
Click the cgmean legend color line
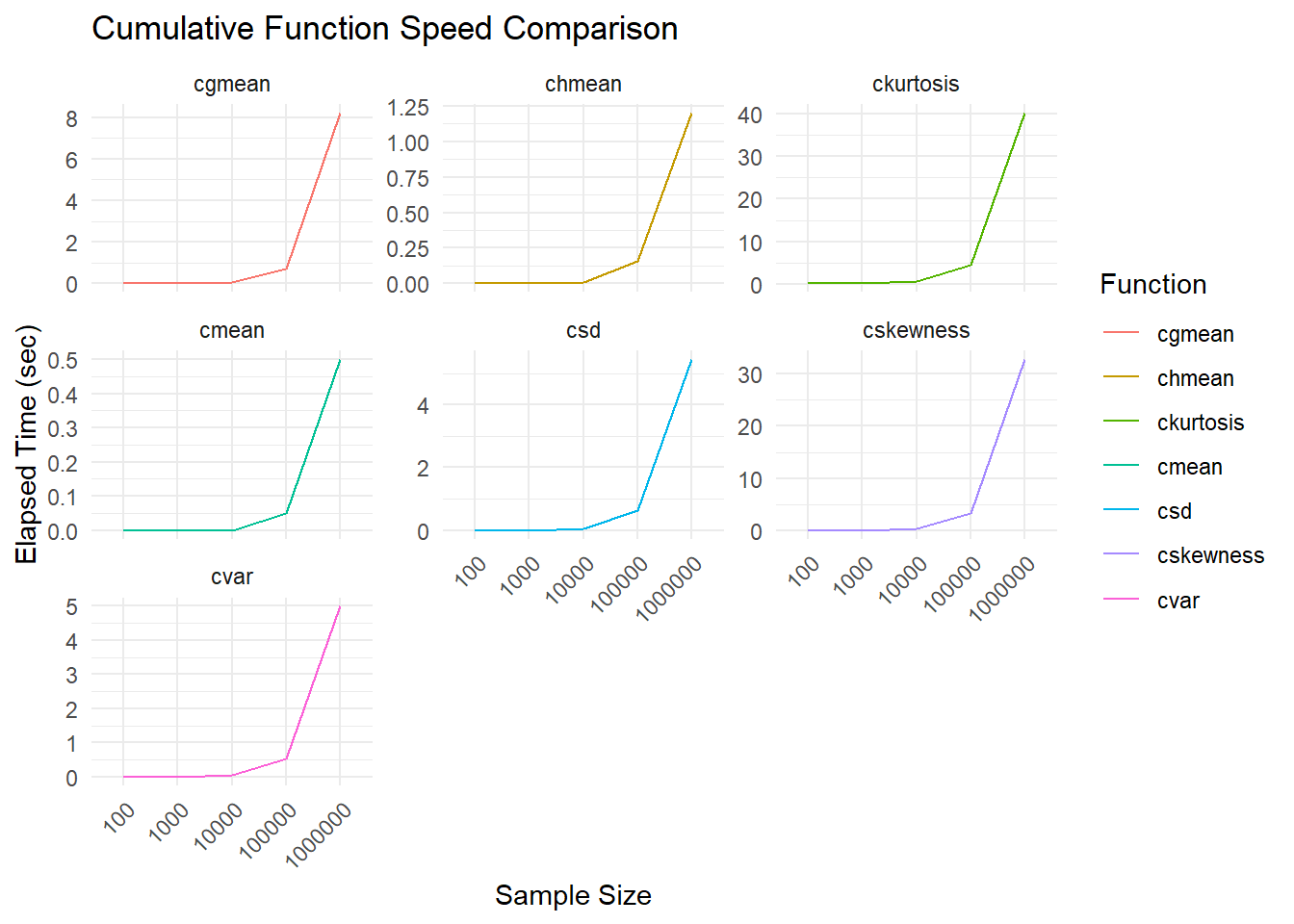tap(1121, 333)
